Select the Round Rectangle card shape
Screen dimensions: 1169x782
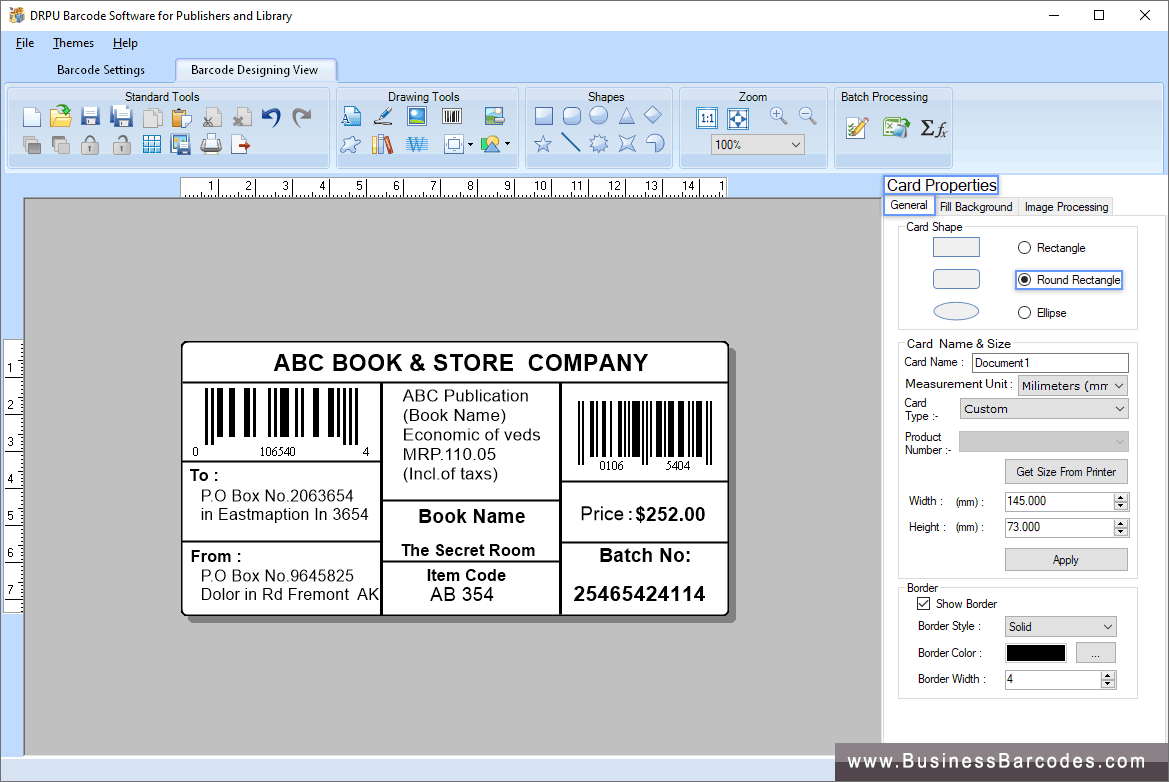[1024, 280]
